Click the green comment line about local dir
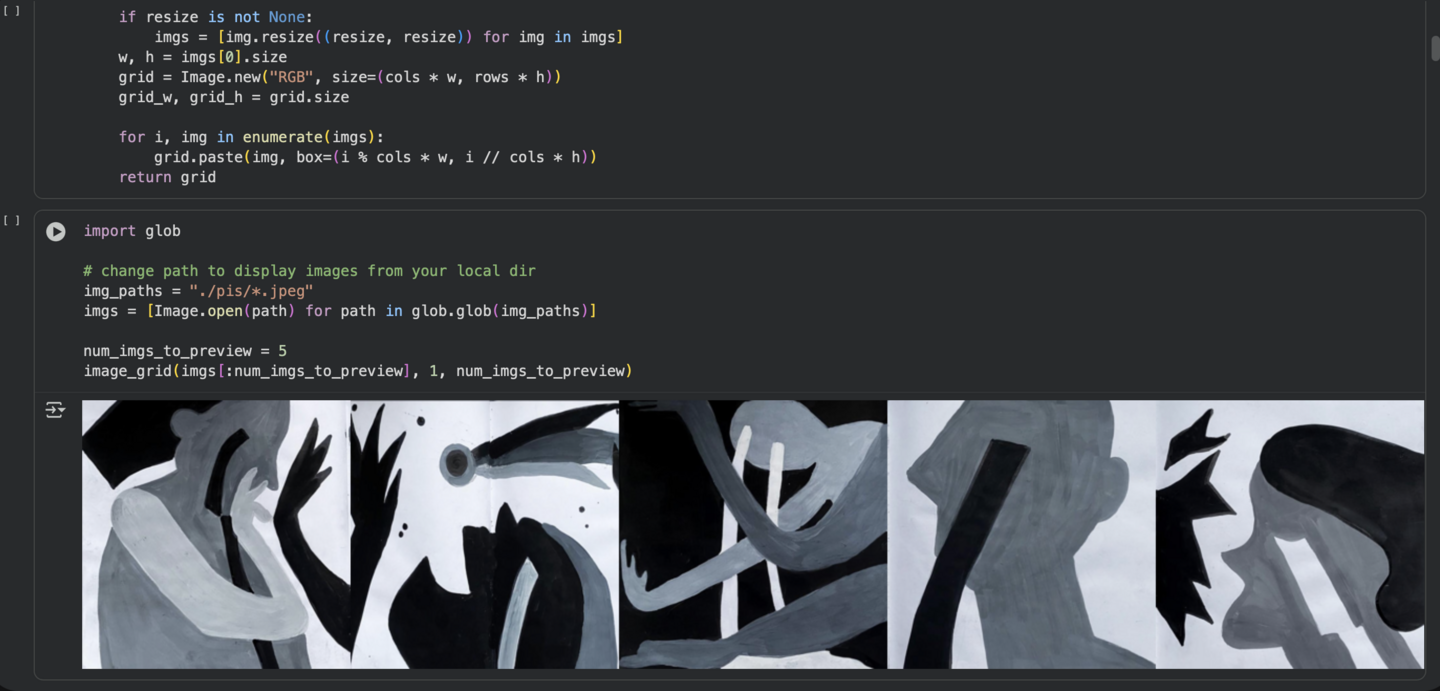 point(310,271)
